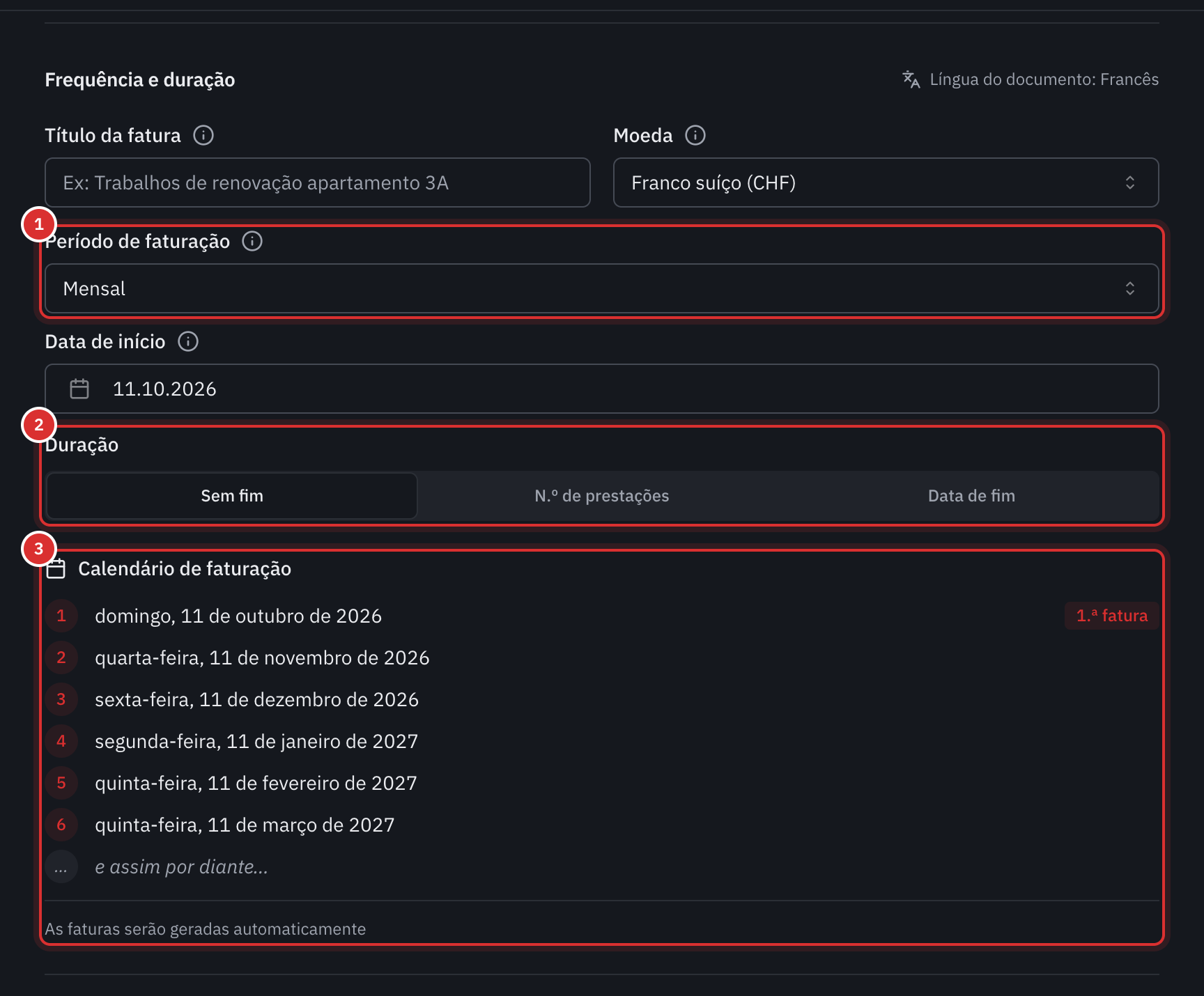
Task: Click quinta-feira, 11 de março de 2027
Action: point(602,825)
